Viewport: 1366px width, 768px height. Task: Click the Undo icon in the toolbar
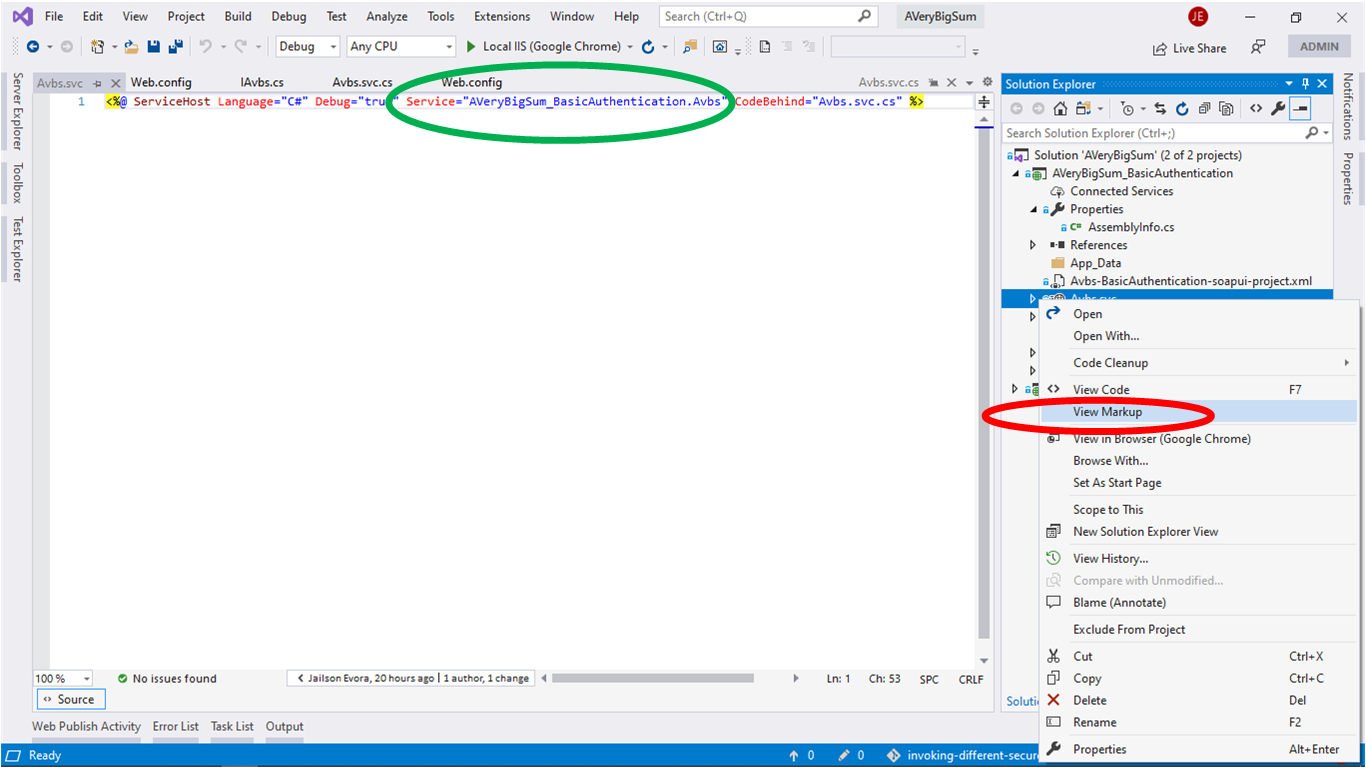(x=206, y=46)
